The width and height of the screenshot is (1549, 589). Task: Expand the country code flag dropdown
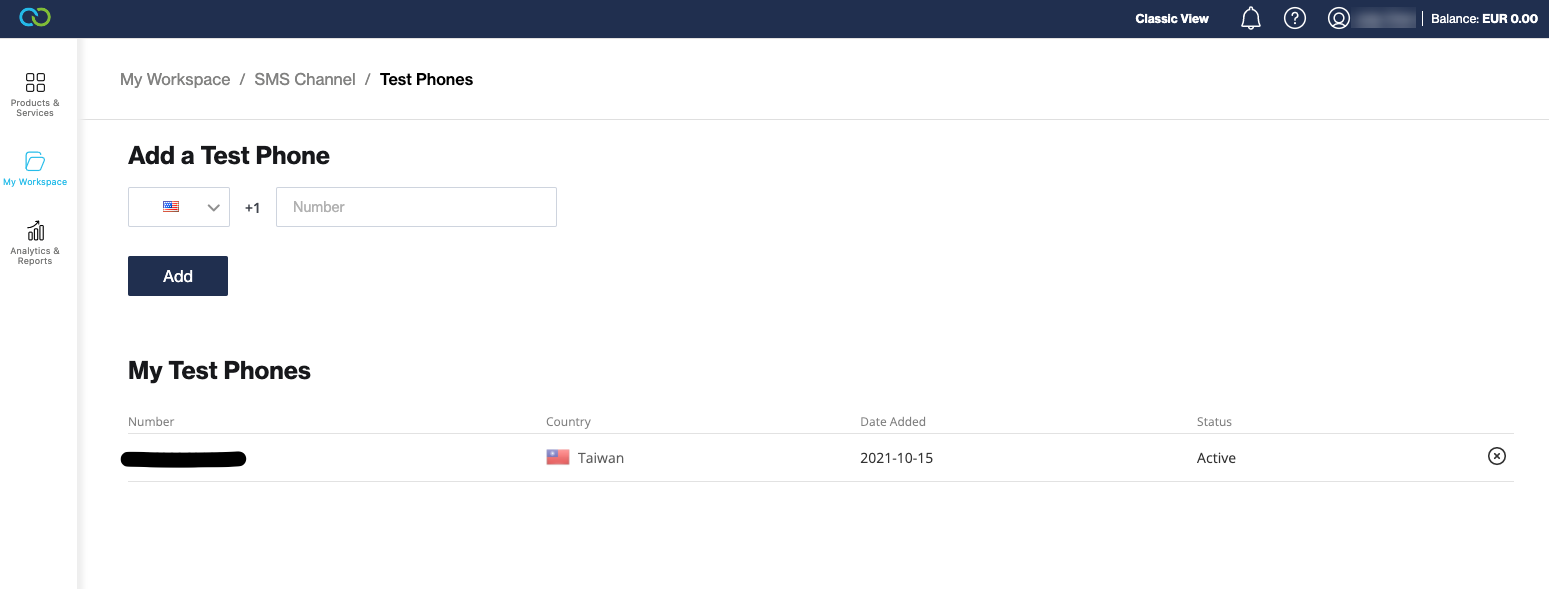[179, 207]
